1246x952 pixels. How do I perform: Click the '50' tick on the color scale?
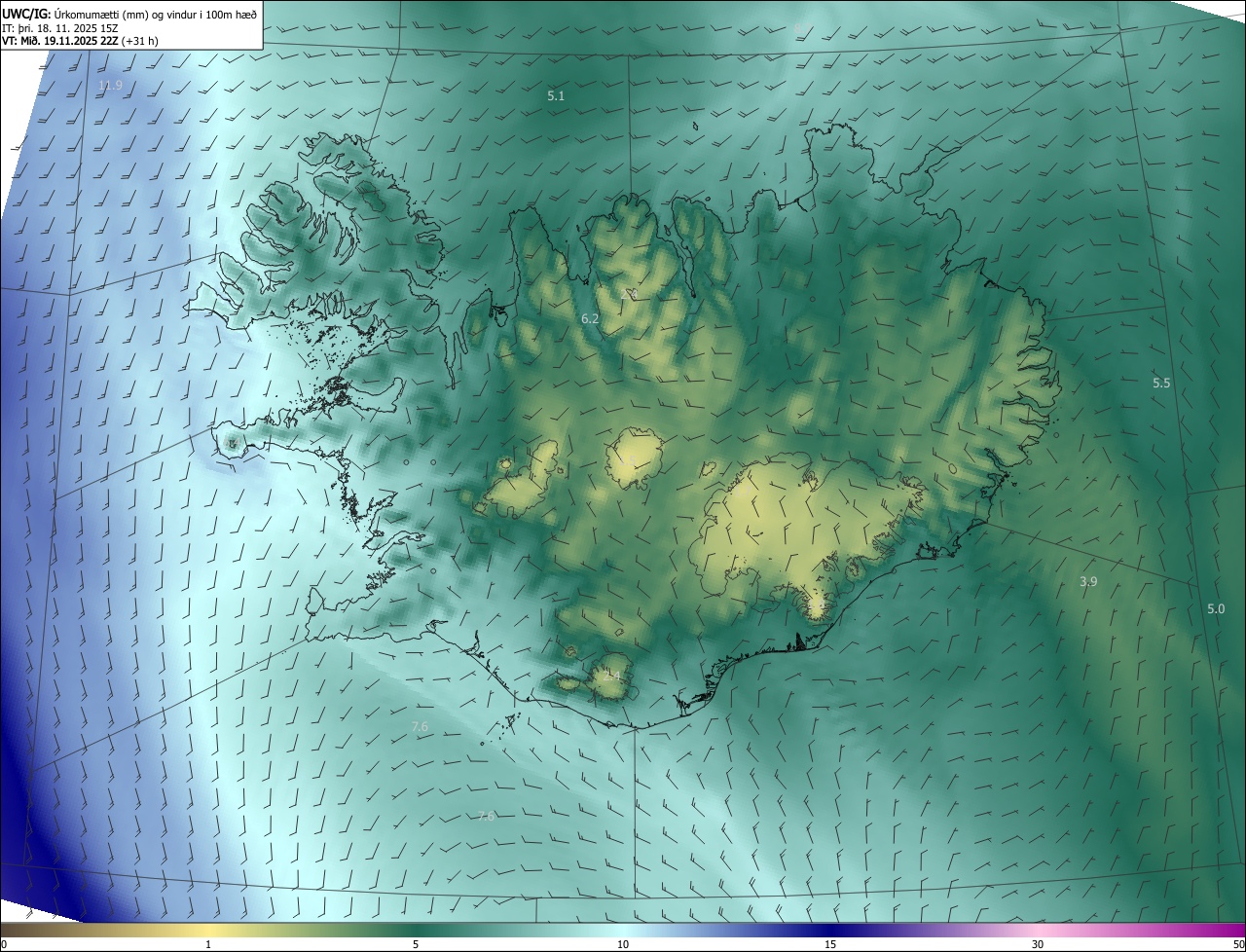pos(1238,944)
